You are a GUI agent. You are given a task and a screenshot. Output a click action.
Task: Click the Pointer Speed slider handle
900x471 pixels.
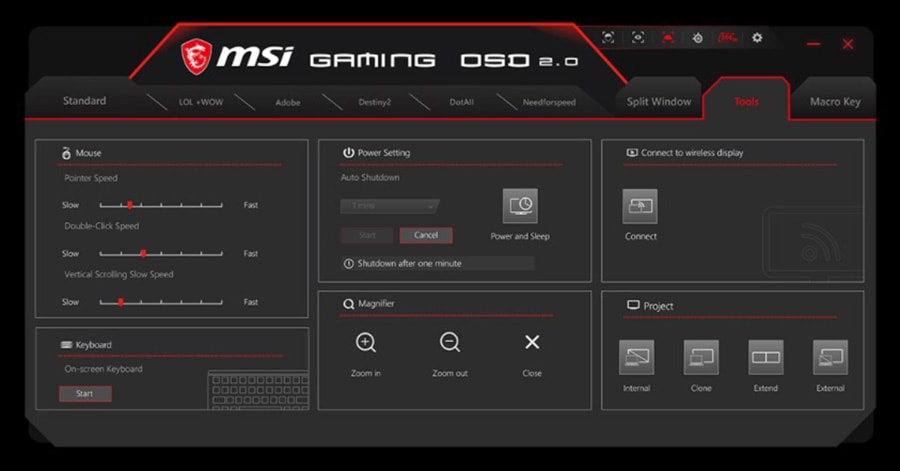coord(130,205)
